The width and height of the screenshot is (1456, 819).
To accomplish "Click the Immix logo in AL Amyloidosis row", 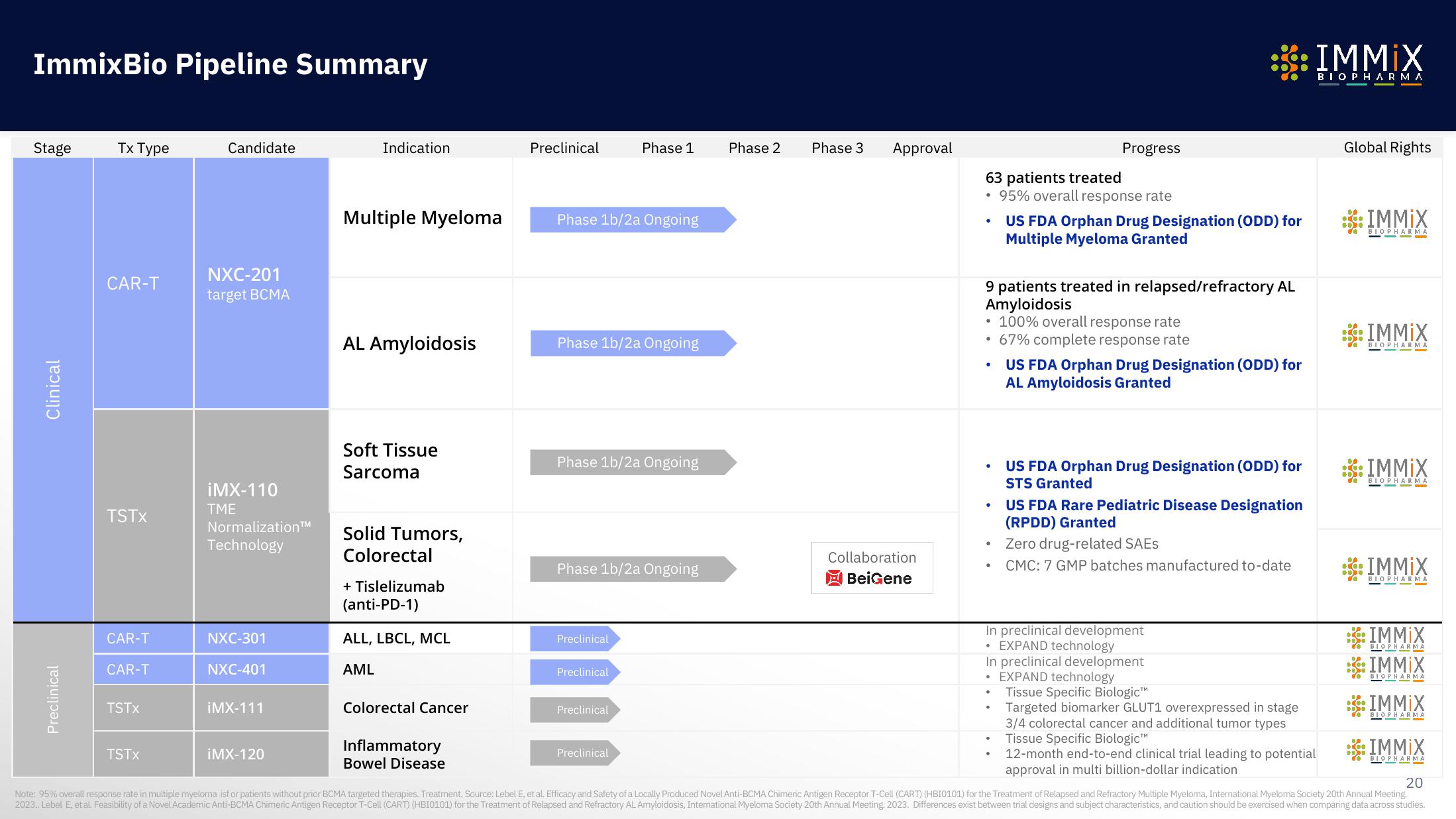I will [1384, 337].
